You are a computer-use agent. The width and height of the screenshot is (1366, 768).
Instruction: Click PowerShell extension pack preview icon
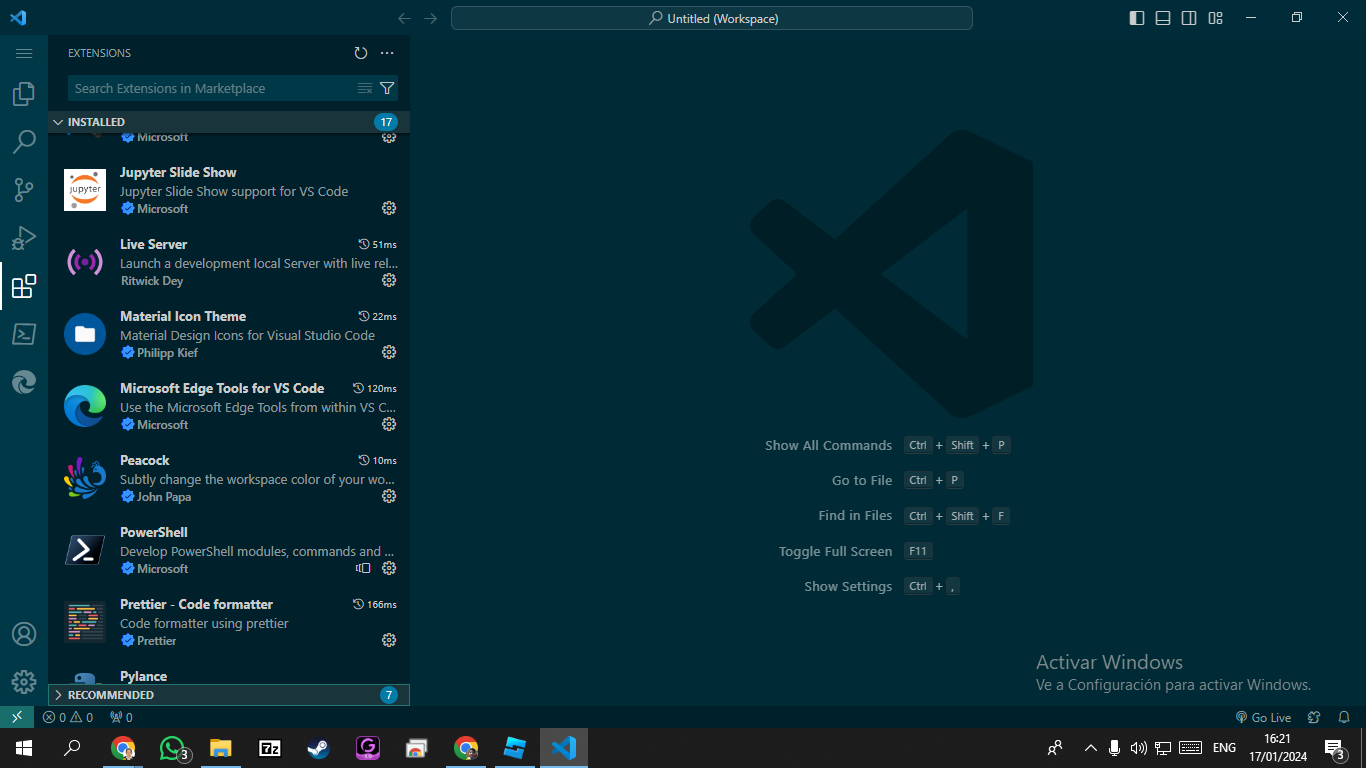pos(363,568)
